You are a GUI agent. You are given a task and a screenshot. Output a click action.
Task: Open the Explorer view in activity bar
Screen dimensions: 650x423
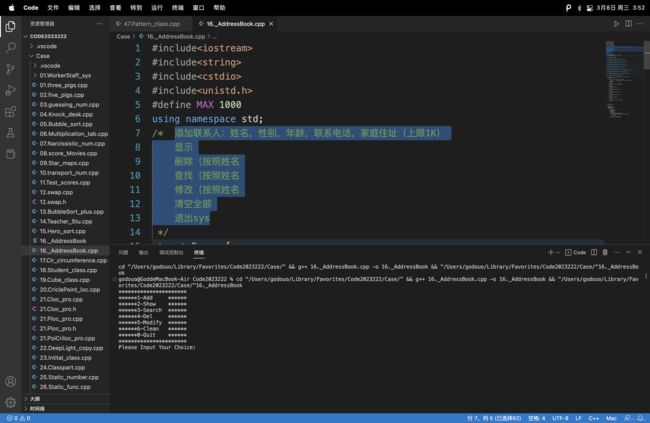pyautogui.click(x=10, y=27)
